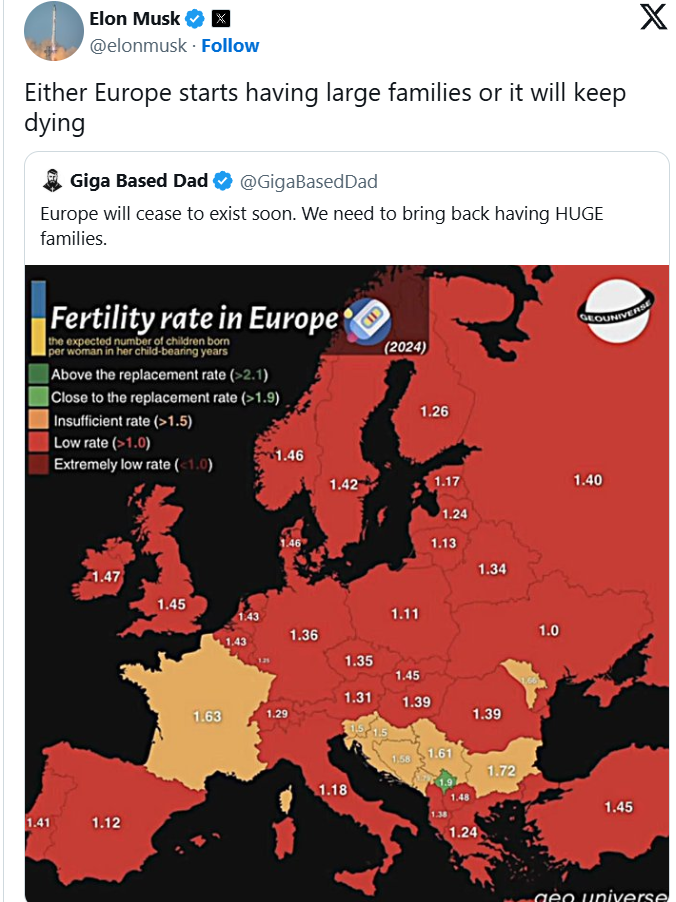
Task: Visit the @GigaBasedDad handle
Action: pyautogui.click(x=308, y=181)
